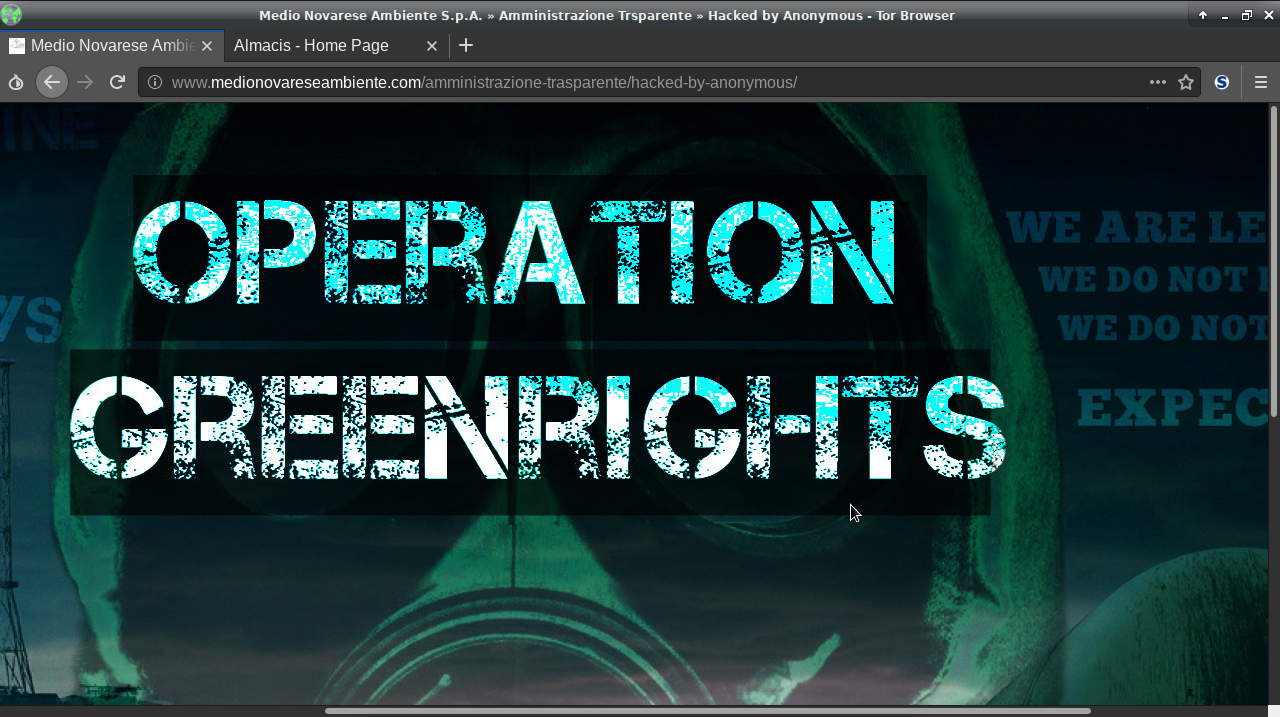Go forward one page
Viewport: 1280px width, 717px height.
tap(86, 82)
